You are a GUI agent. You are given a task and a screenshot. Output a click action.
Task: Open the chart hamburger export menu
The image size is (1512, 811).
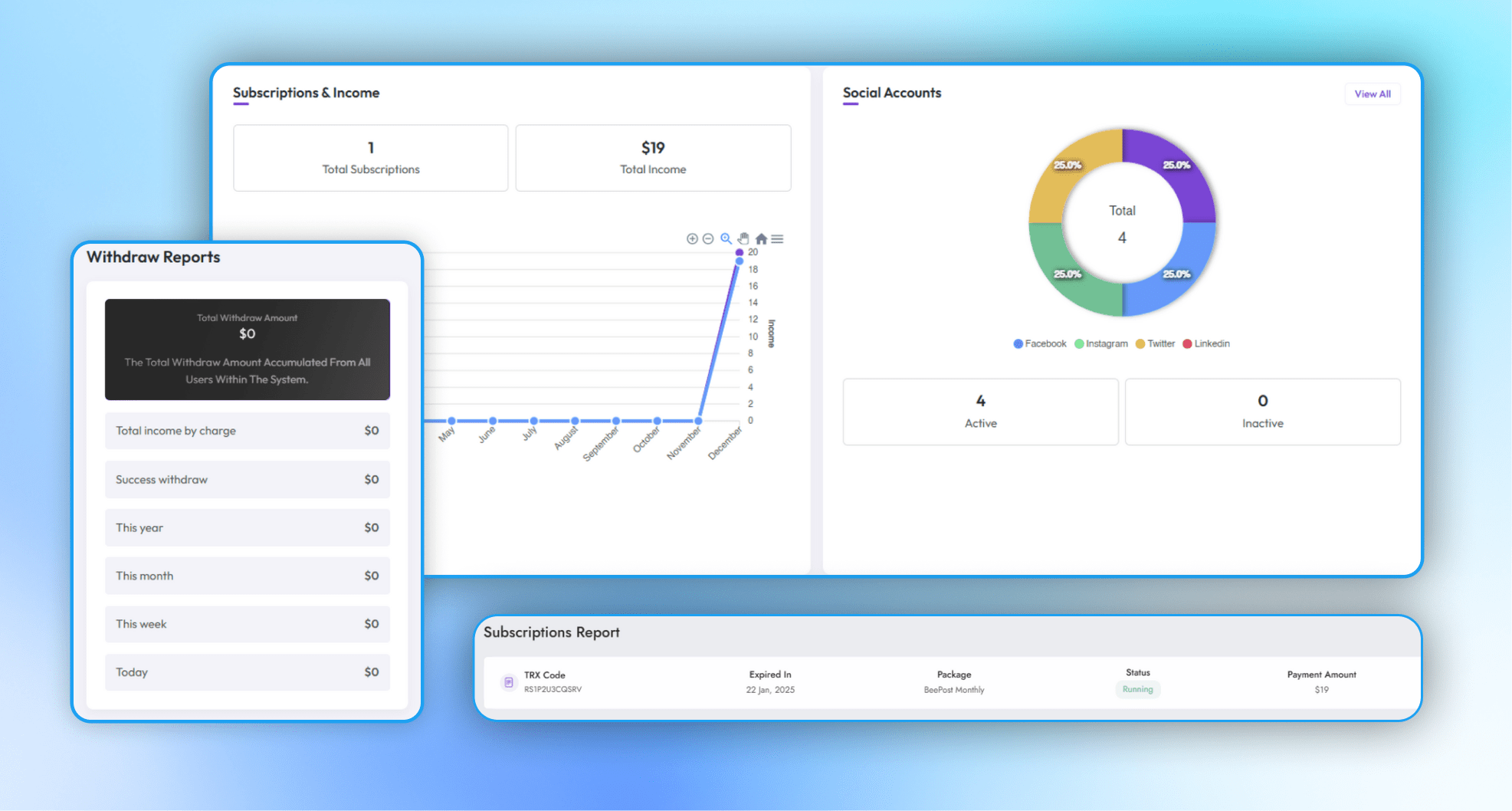777,239
